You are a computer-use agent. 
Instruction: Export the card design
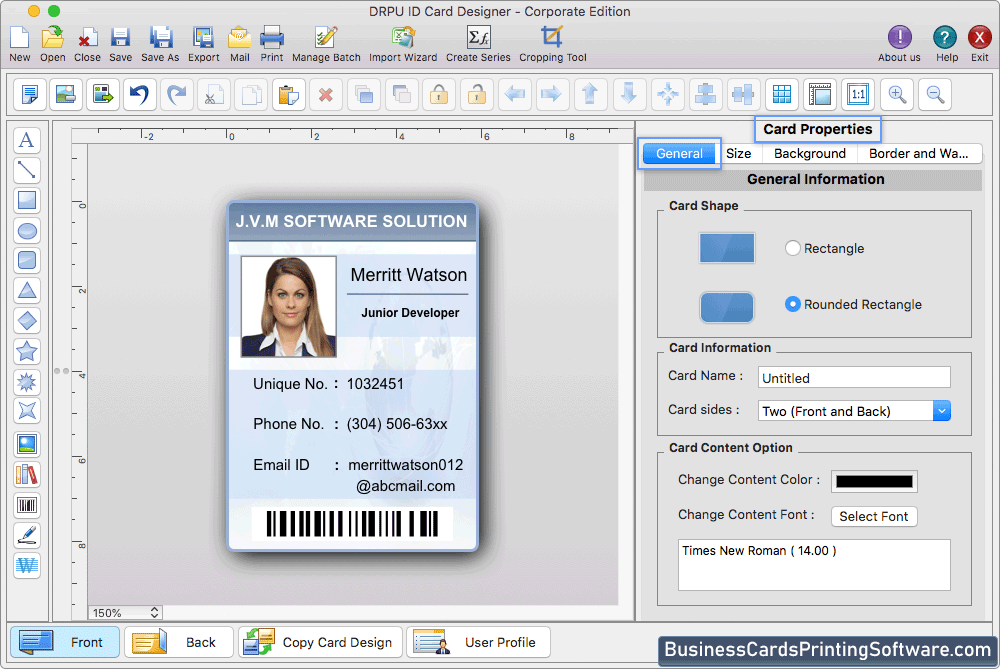203,44
